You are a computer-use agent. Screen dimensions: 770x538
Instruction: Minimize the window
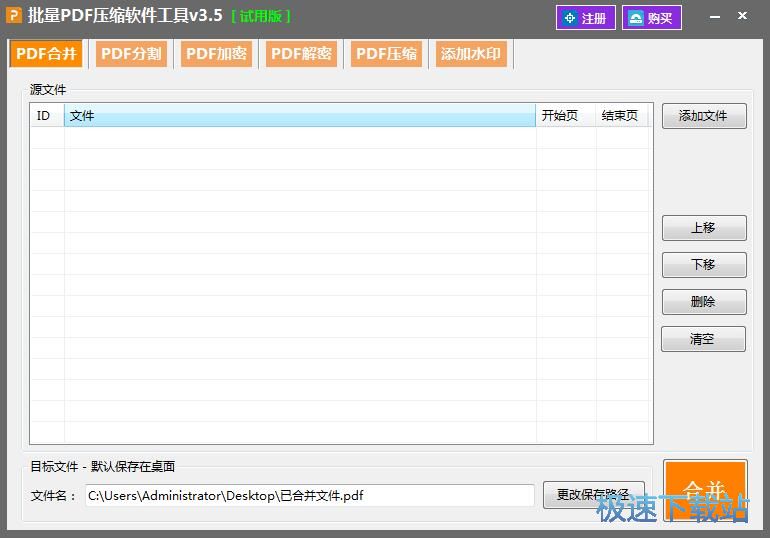[715, 17]
